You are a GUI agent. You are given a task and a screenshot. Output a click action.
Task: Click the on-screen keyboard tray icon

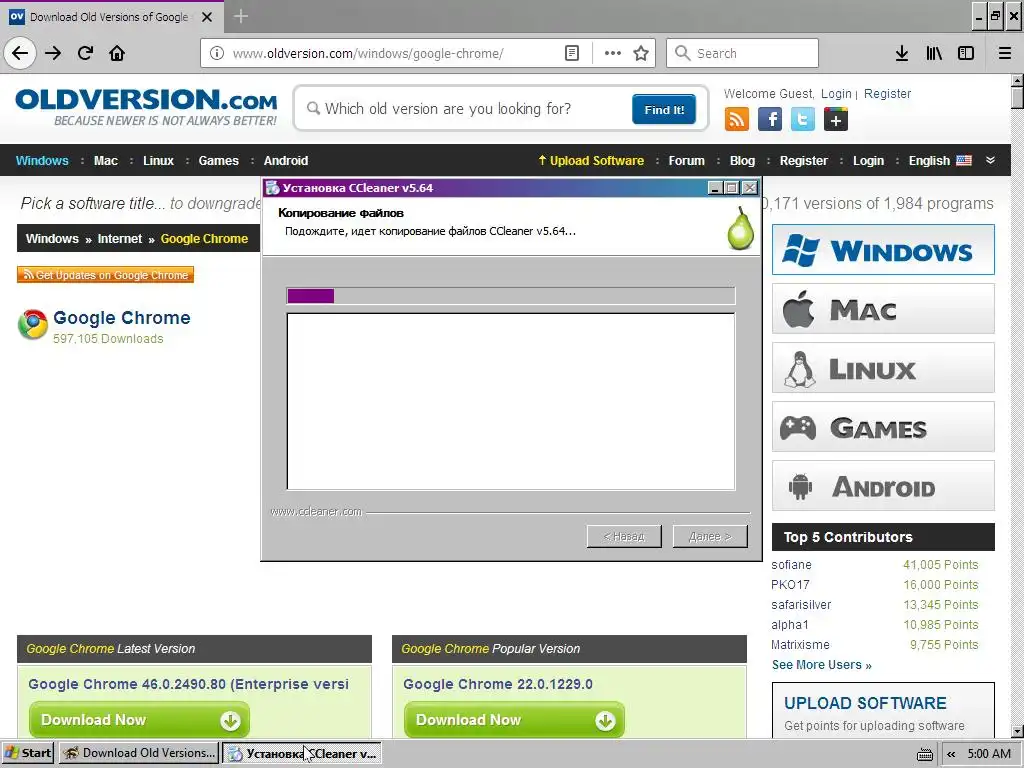pyautogui.click(x=924, y=754)
